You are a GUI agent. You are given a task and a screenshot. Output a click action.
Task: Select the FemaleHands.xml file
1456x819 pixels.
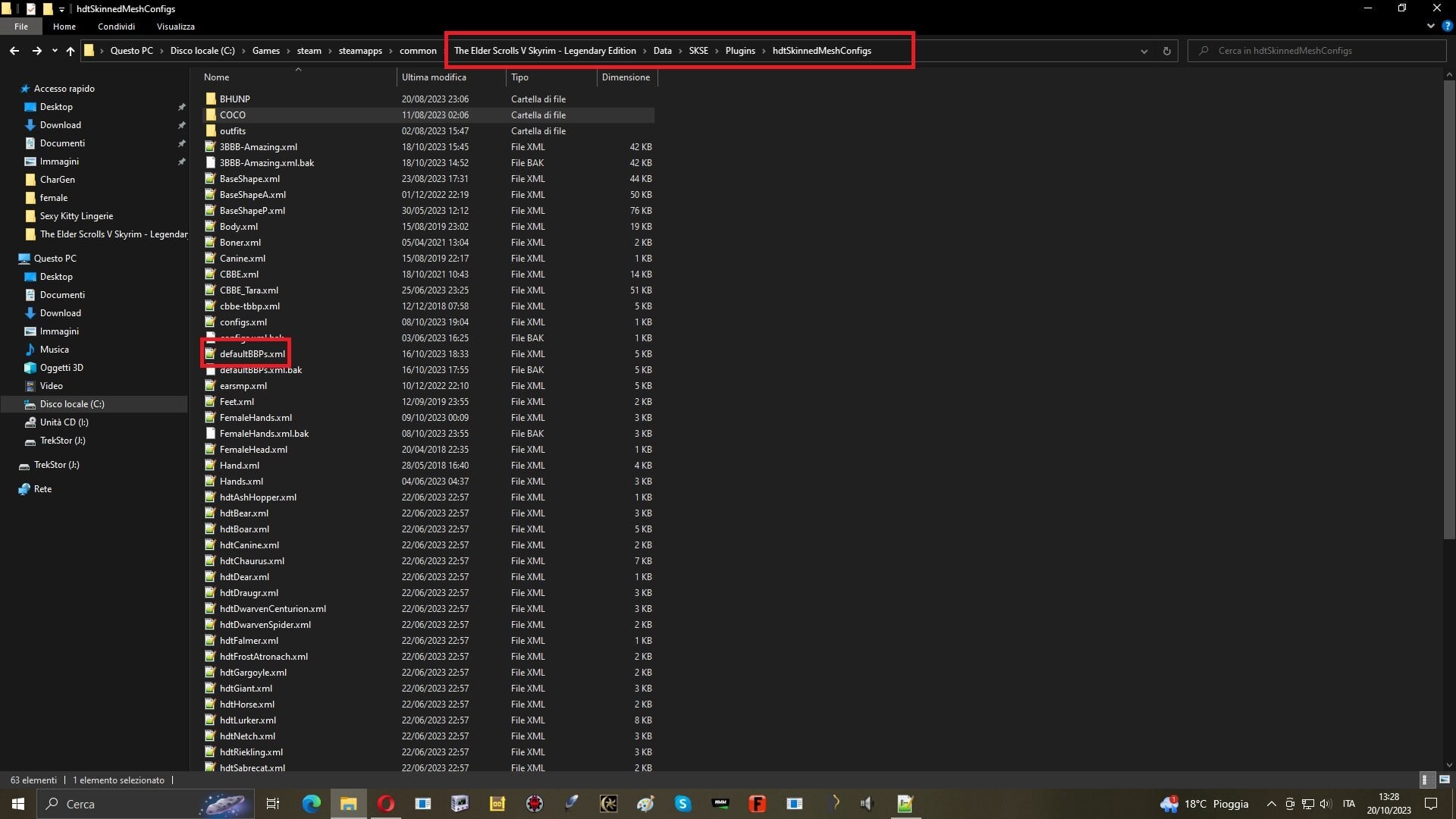256,418
